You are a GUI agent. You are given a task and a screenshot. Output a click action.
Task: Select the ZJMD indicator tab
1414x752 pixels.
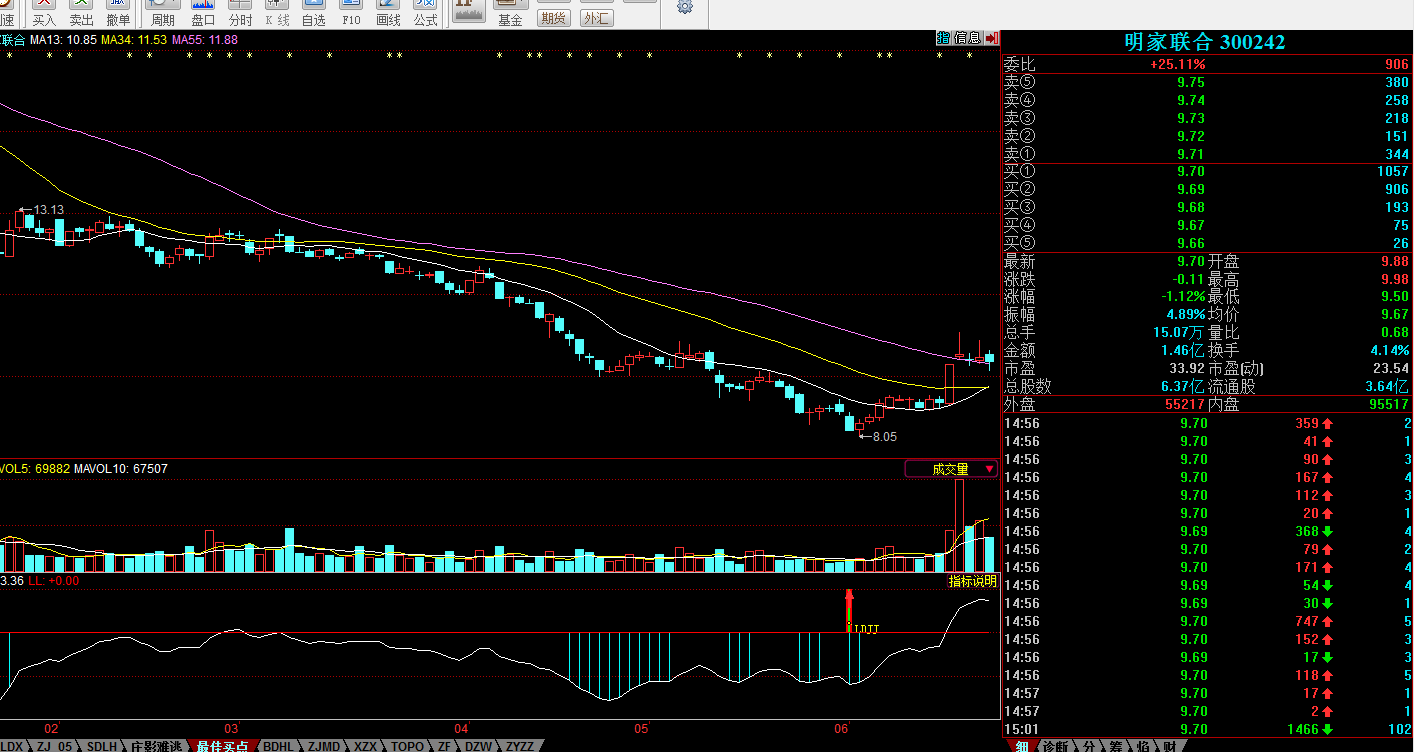click(x=324, y=746)
